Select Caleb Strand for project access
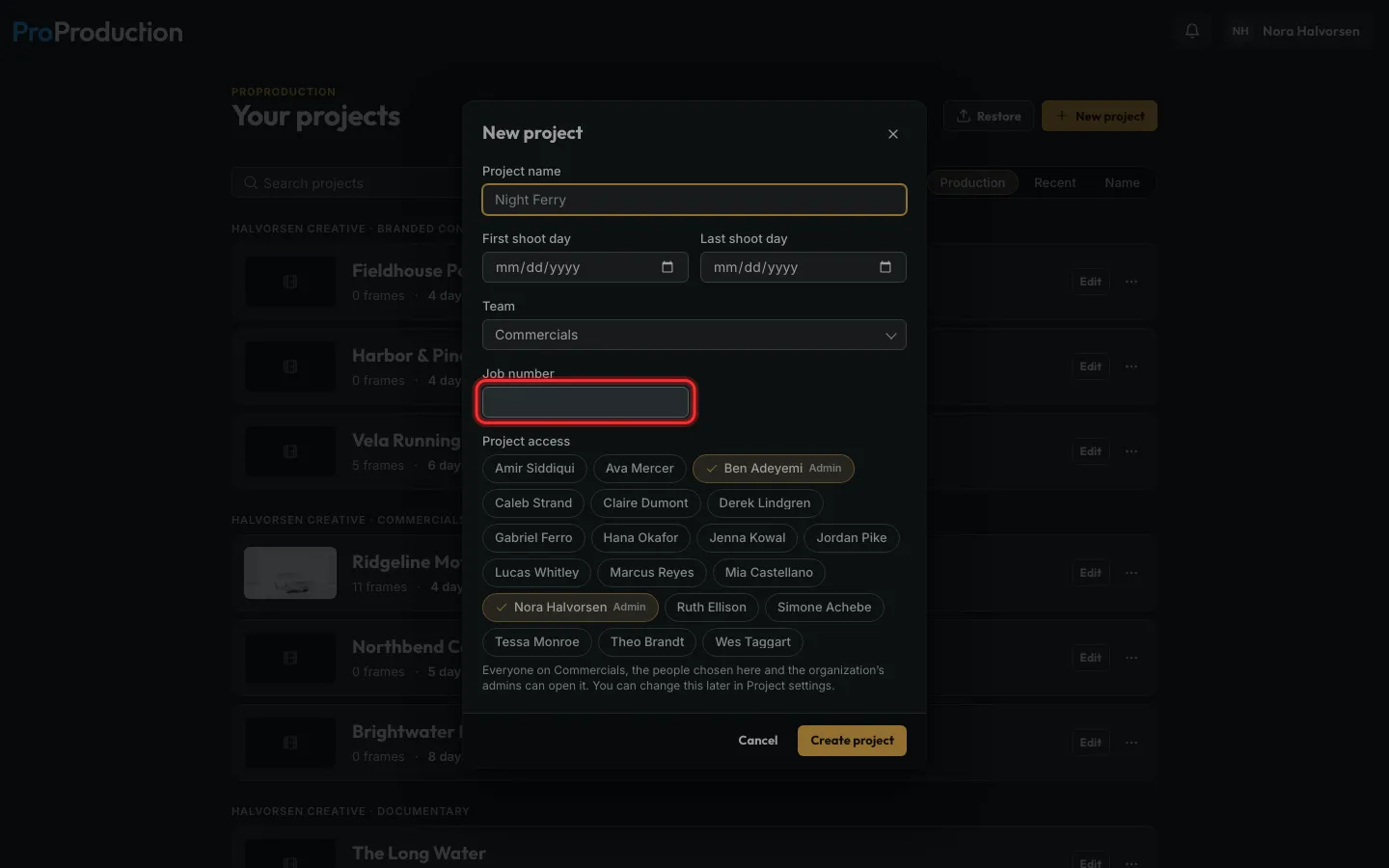 click(533, 503)
